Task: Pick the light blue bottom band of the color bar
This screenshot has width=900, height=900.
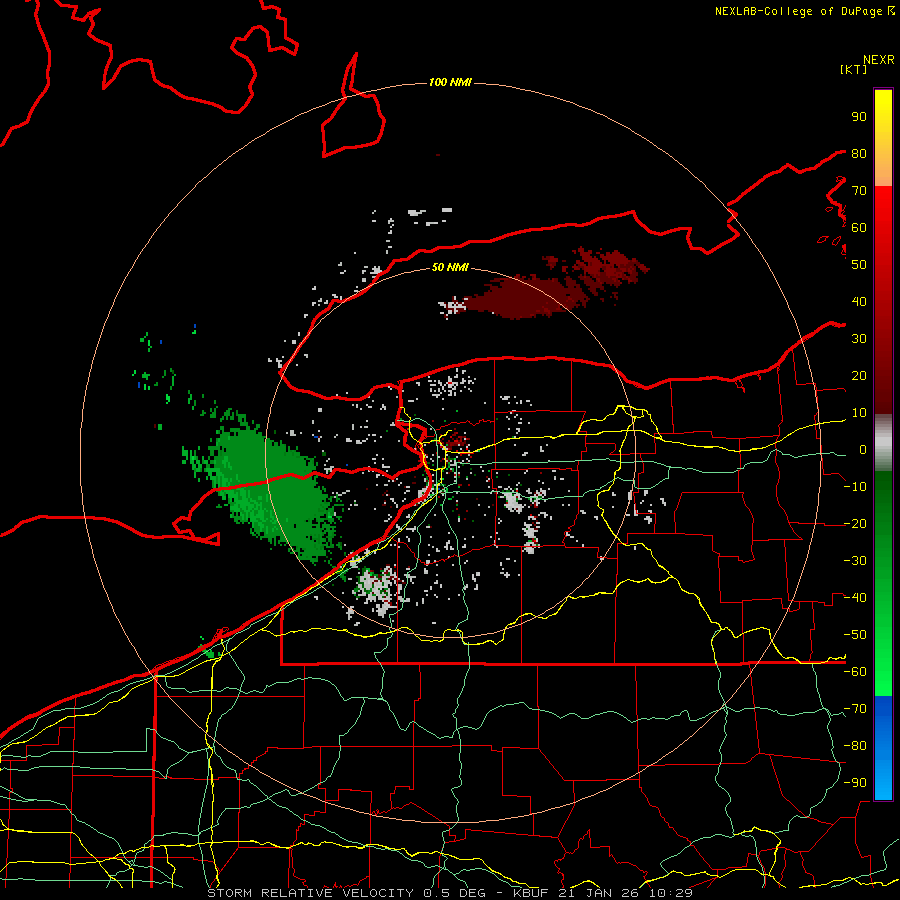Action: pyautogui.click(x=883, y=779)
